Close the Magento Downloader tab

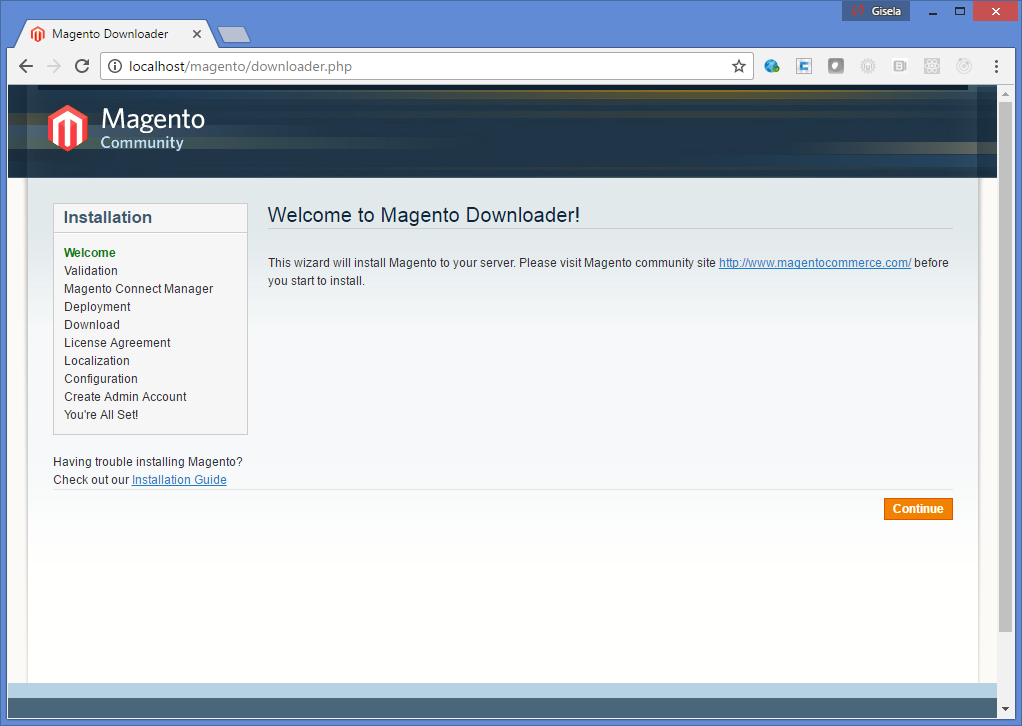(x=197, y=34)
